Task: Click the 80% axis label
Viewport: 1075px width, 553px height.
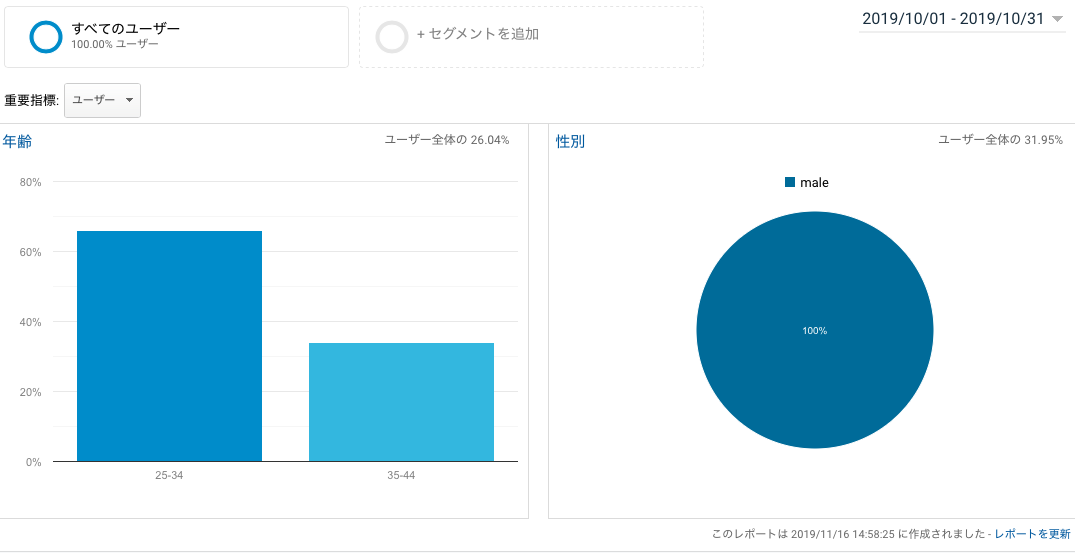Action: (x=31, y=182)
